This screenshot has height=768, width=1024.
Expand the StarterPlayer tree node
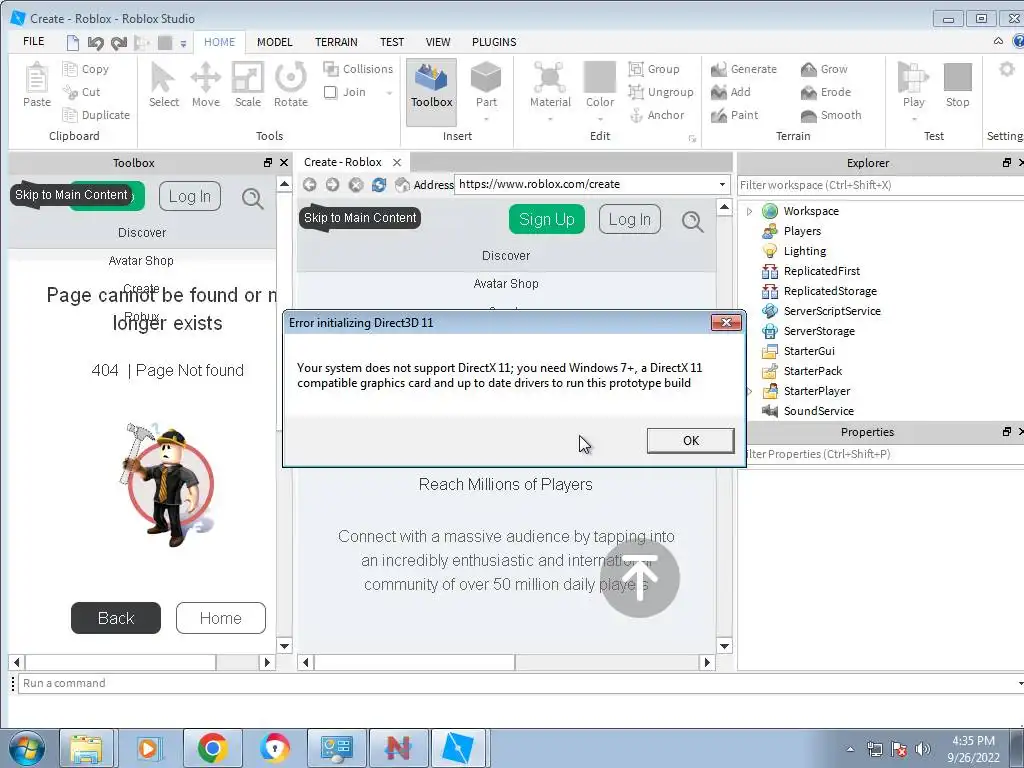pos(750,391)
